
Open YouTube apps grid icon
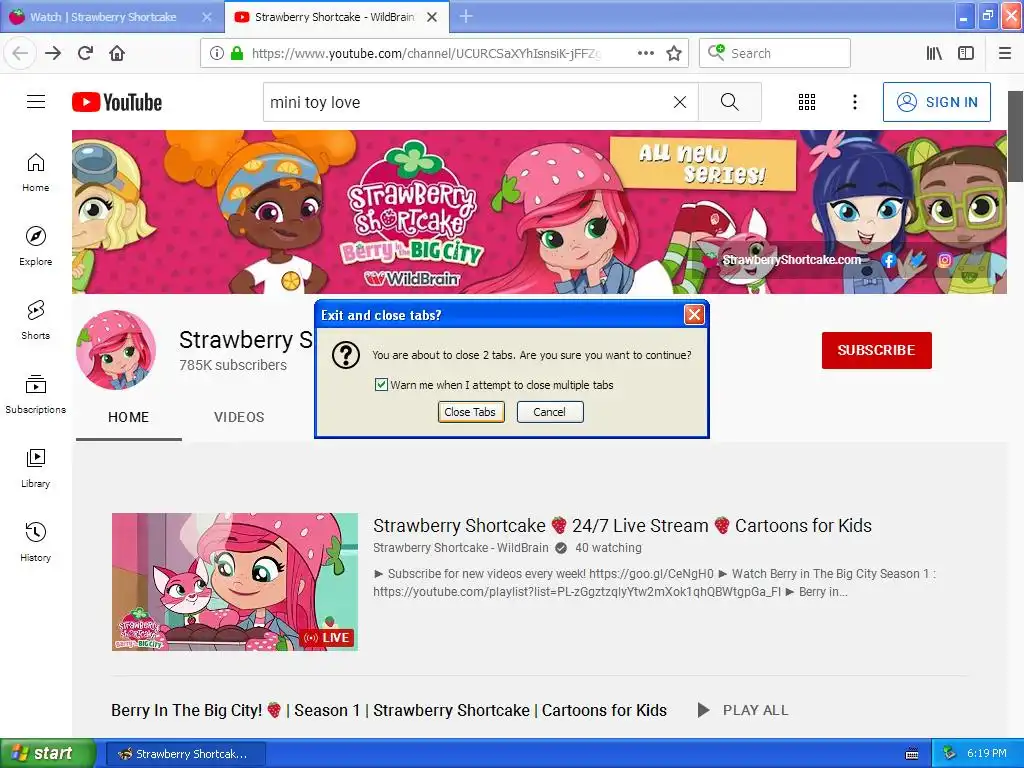pos(807,102)
